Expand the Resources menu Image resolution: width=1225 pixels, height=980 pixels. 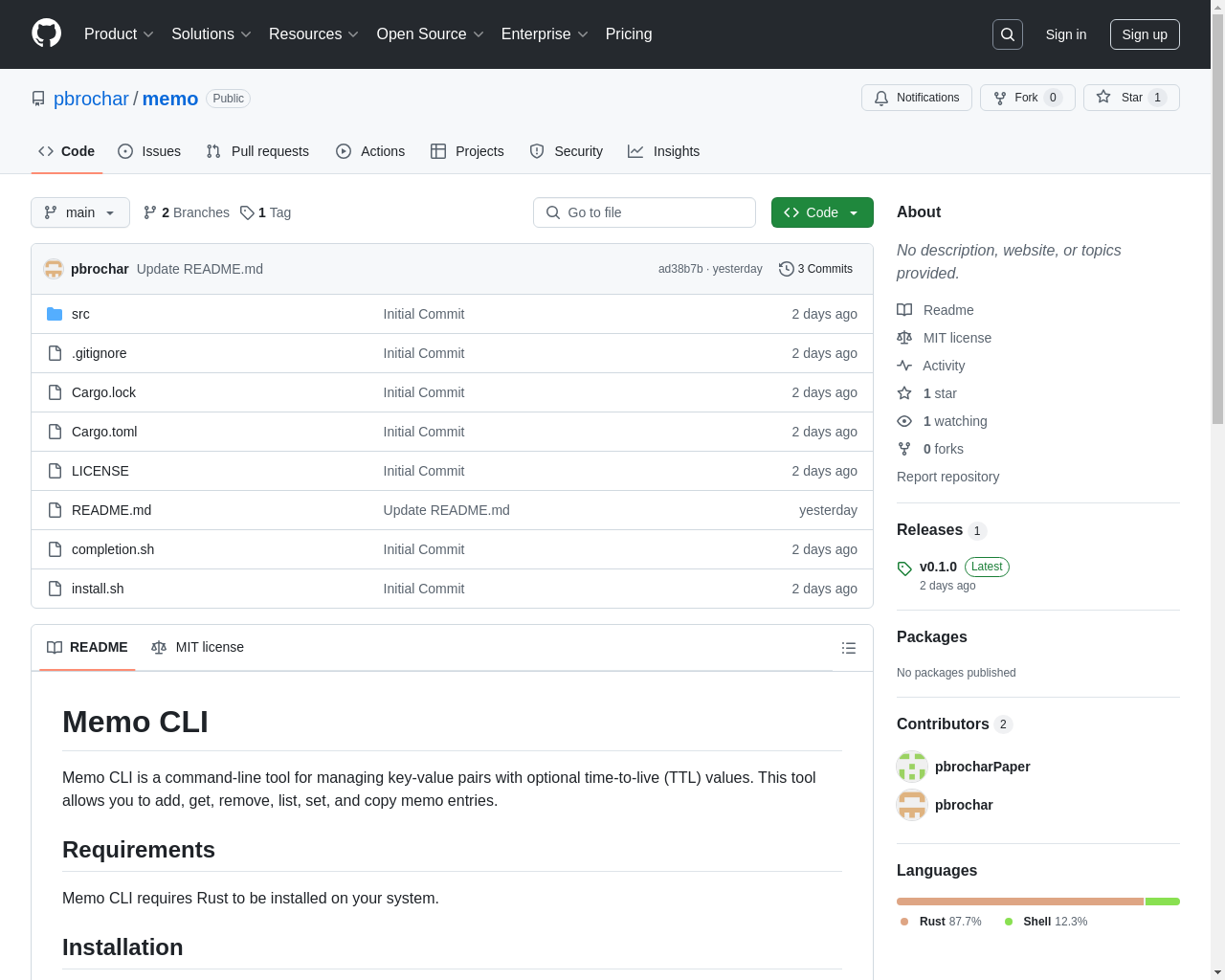[x=314, y=34]
